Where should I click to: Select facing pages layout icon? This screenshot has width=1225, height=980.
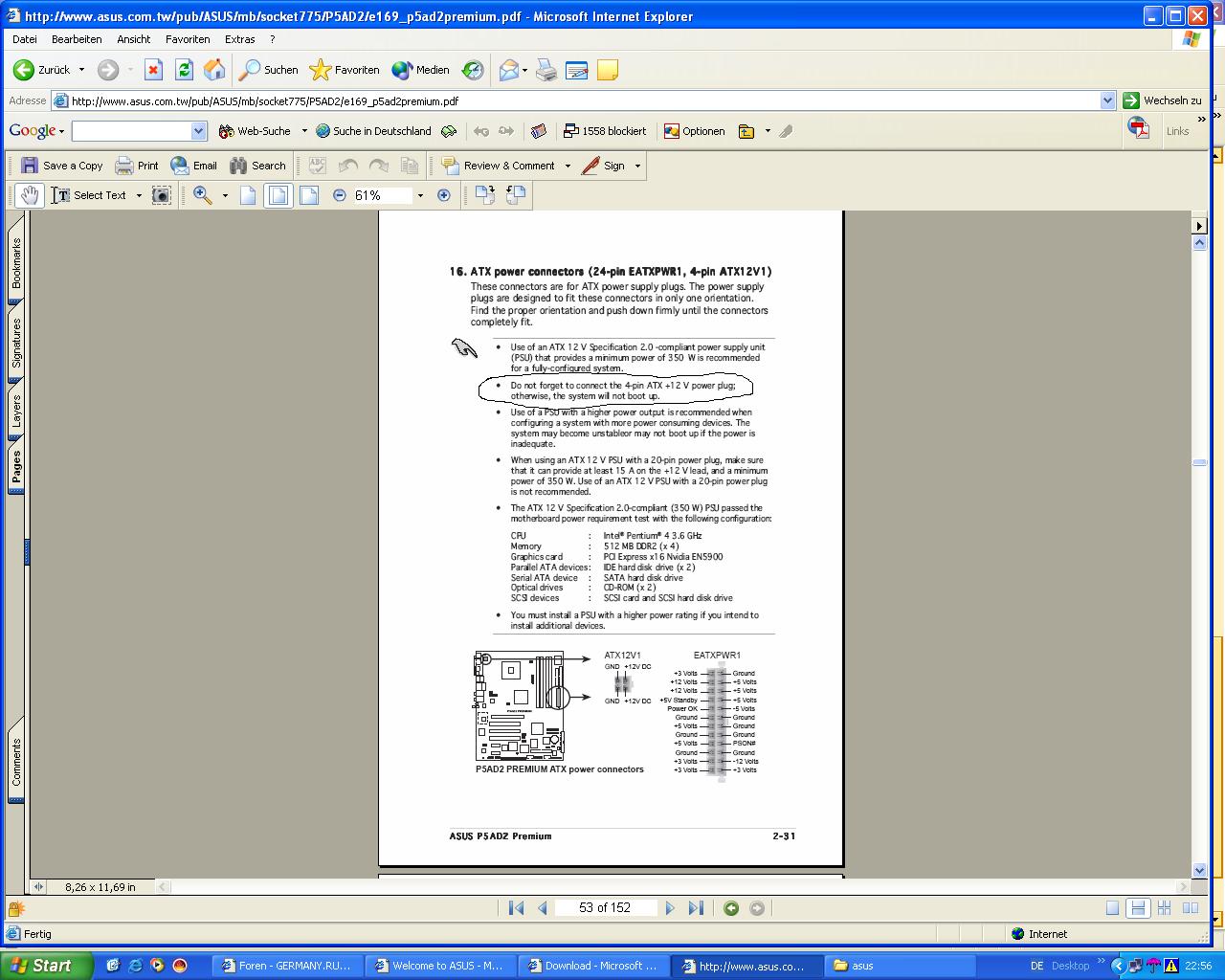(x=1191, y=908)
